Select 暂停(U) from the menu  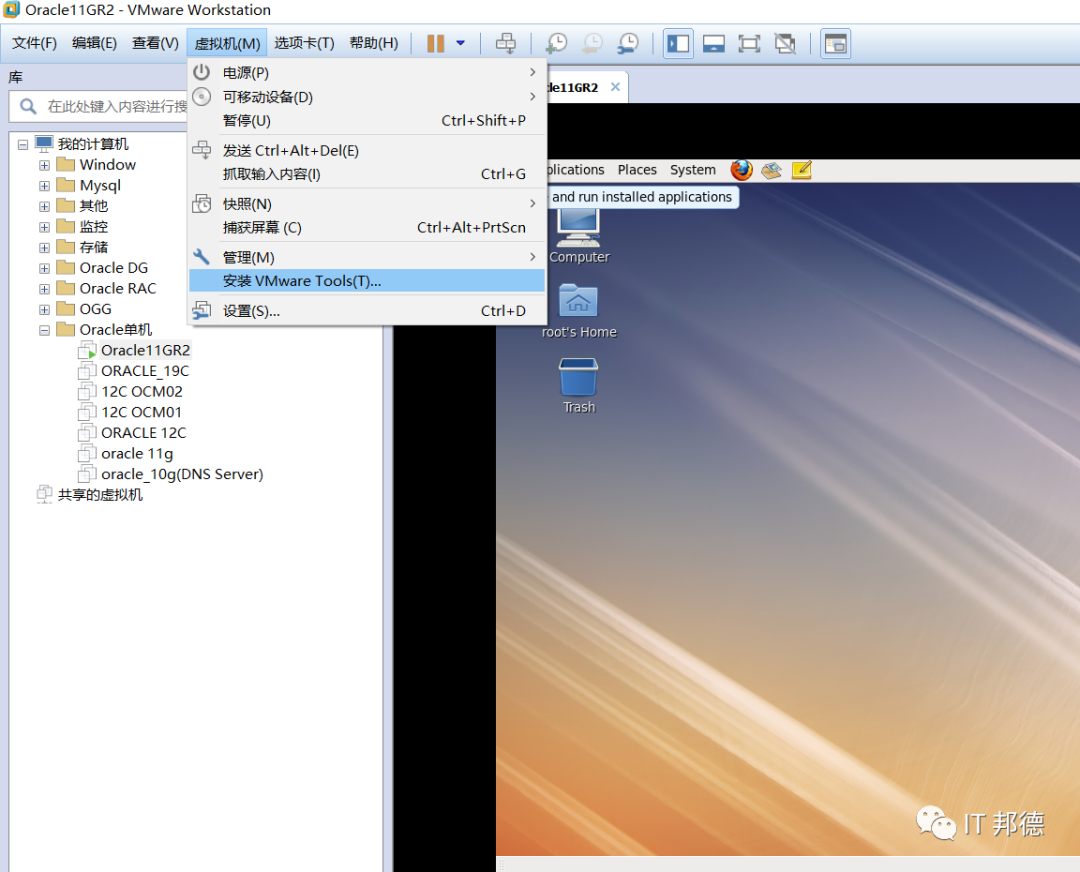pos(367,121)
